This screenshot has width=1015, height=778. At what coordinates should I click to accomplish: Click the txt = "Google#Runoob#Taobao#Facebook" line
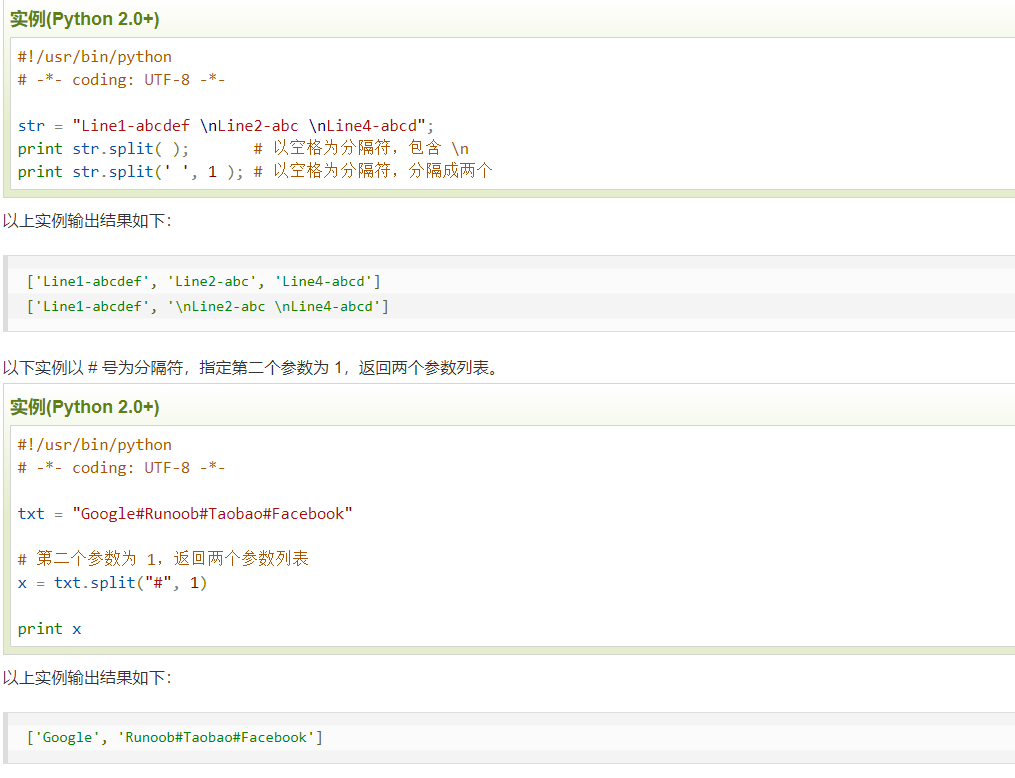click(185, 513)
